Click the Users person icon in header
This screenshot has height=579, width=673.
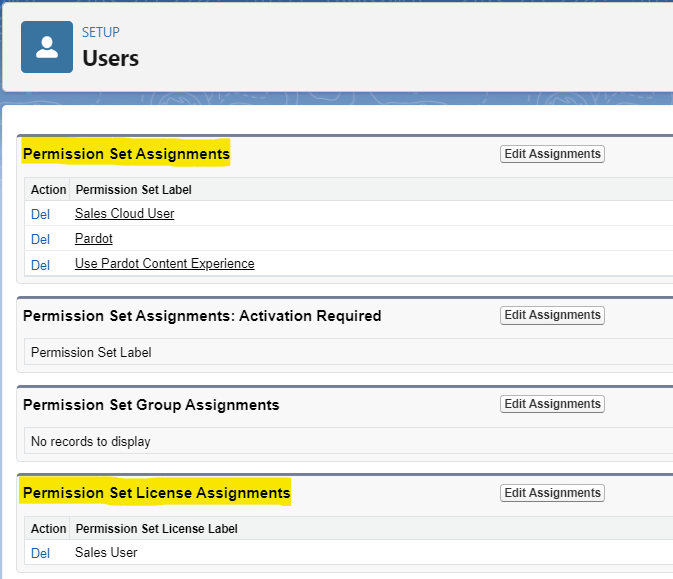point(47,47)
